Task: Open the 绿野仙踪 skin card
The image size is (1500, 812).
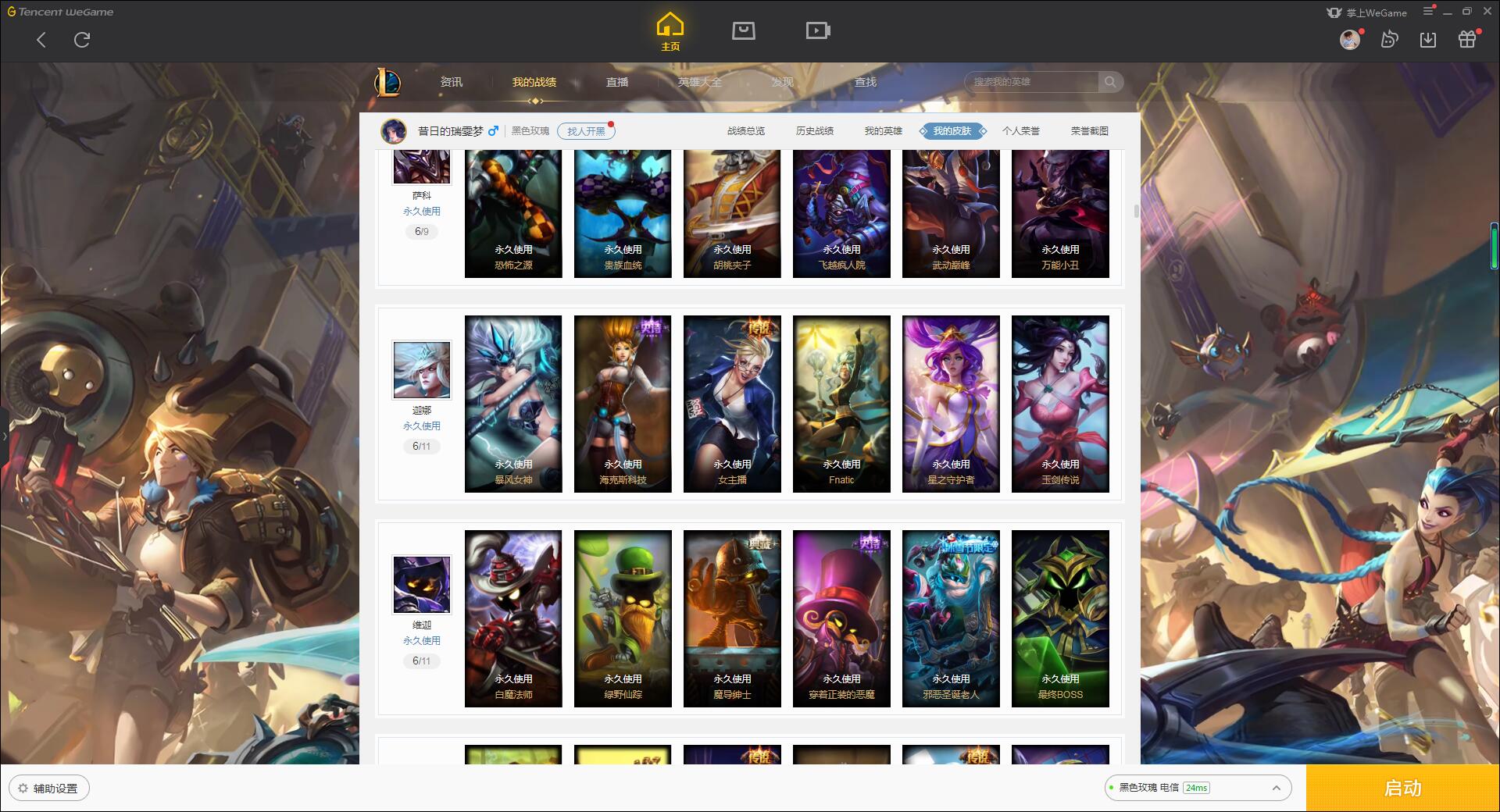Action: pos(623,618)
